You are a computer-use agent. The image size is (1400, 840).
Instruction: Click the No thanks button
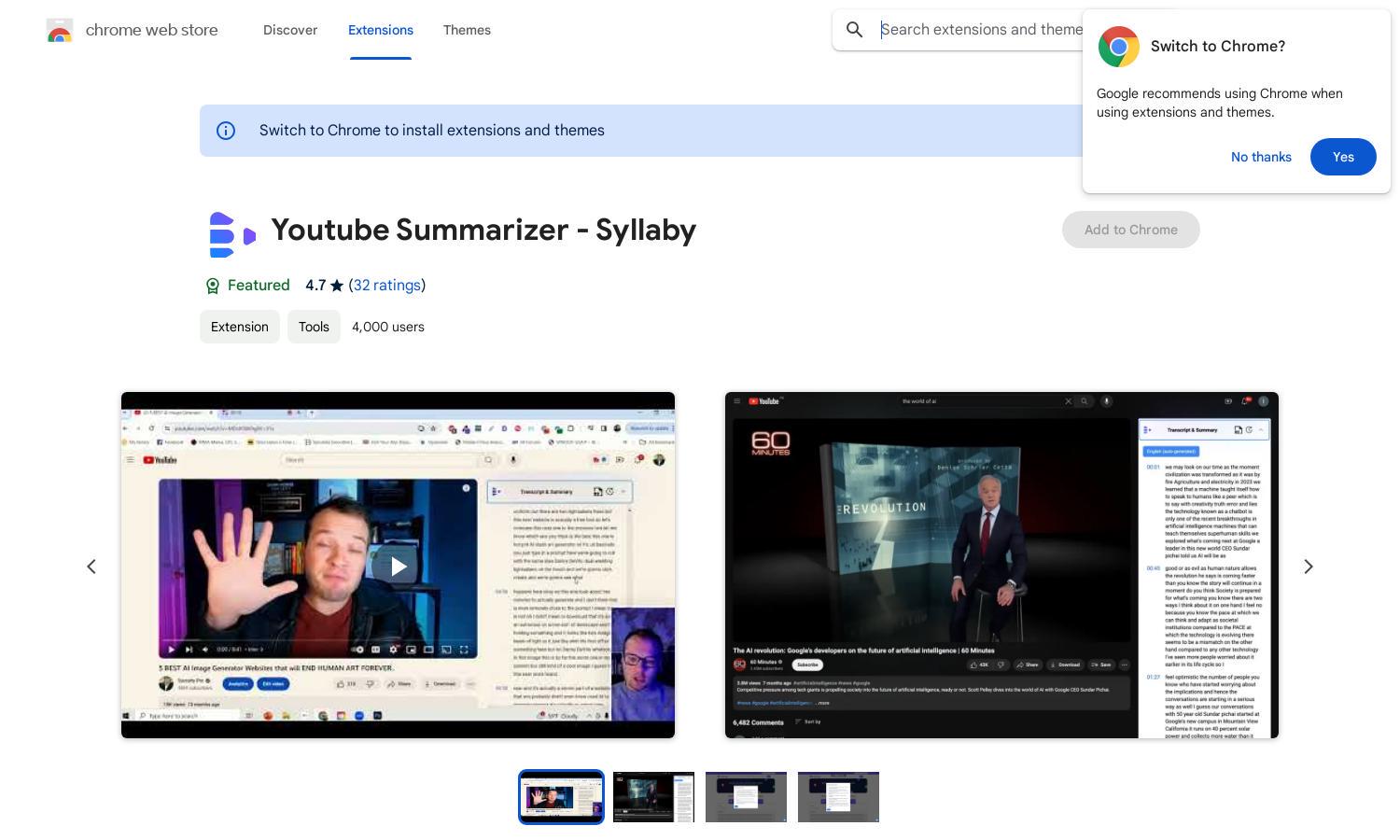pos(1261,157)
